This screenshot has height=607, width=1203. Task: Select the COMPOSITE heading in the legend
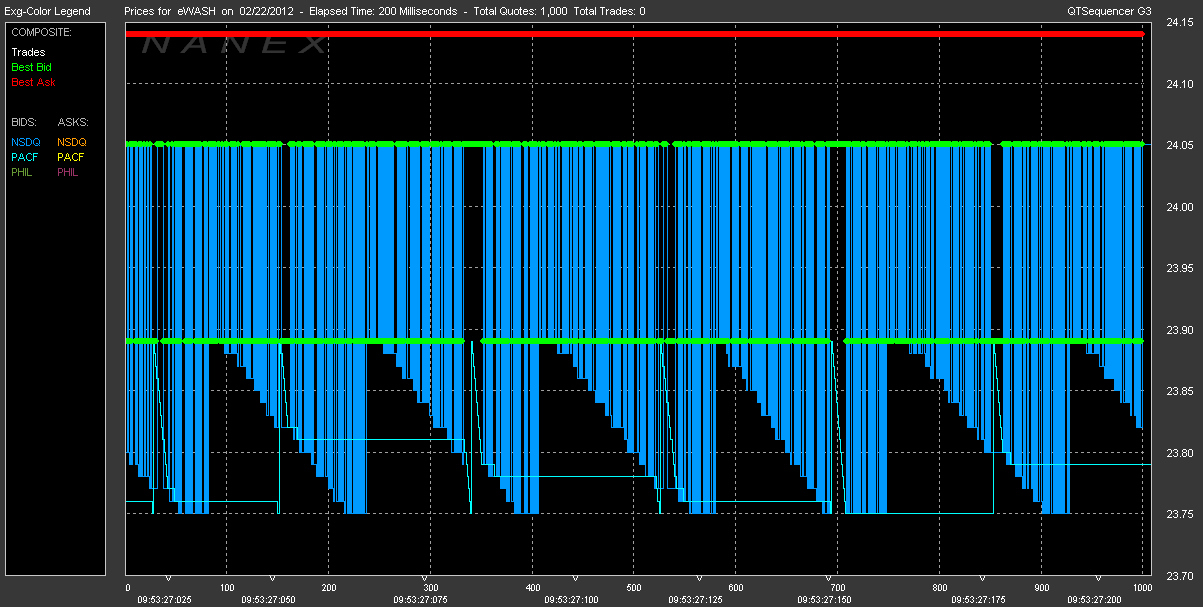(43, 32)
